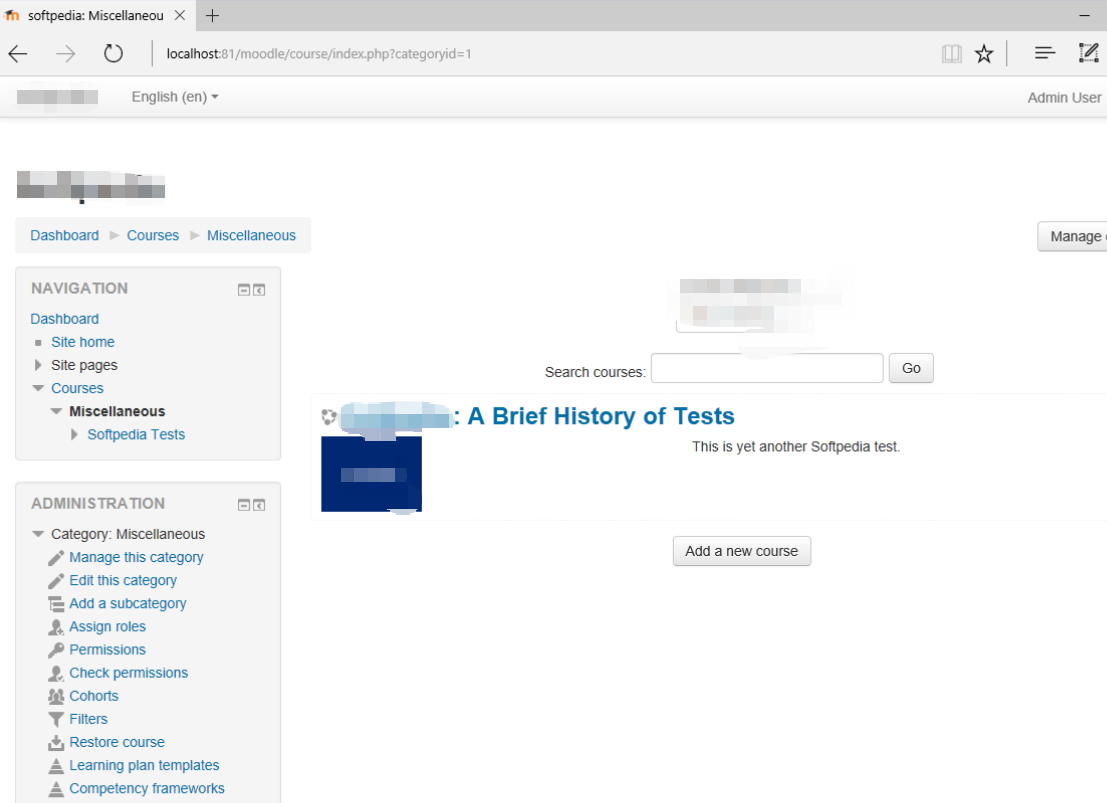
Task: Open the English (en) language dropdown
Action: coord(174,97)
